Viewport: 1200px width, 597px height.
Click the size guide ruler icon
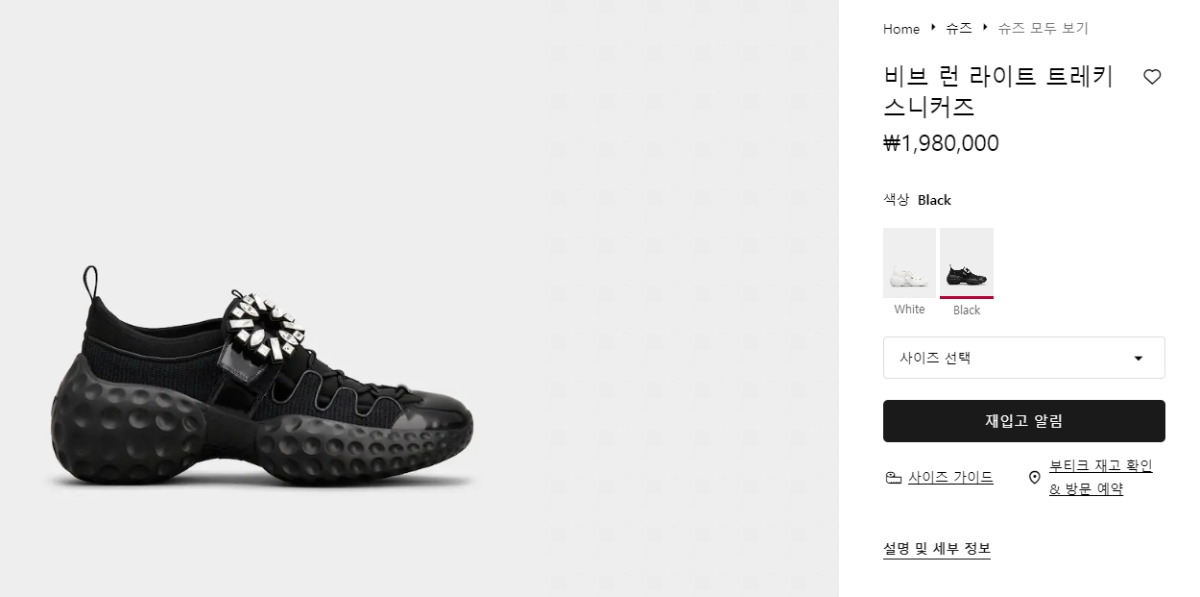point(893,478)
